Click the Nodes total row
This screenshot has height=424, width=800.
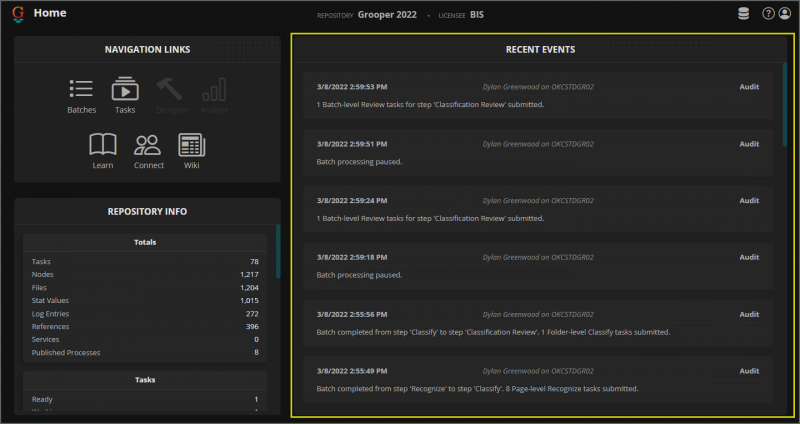(145, 275)
